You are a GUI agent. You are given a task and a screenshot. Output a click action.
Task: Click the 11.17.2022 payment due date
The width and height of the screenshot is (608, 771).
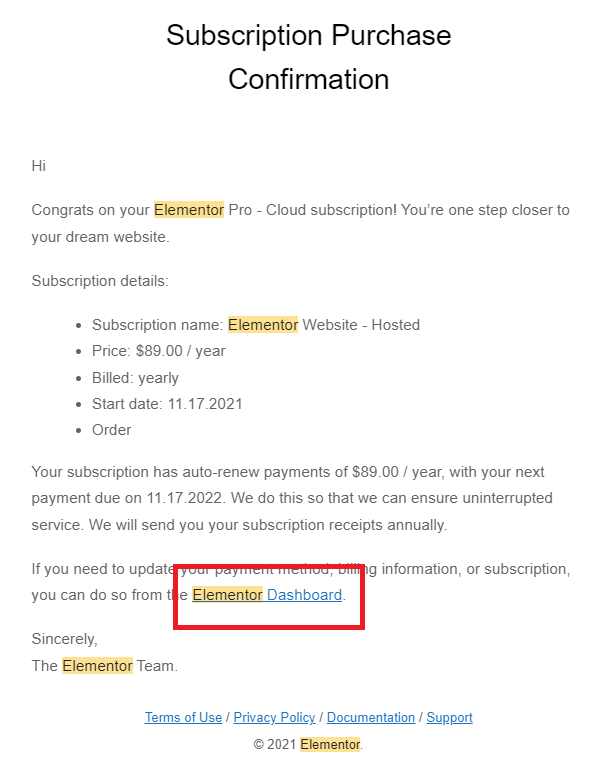tap(184, 498)
